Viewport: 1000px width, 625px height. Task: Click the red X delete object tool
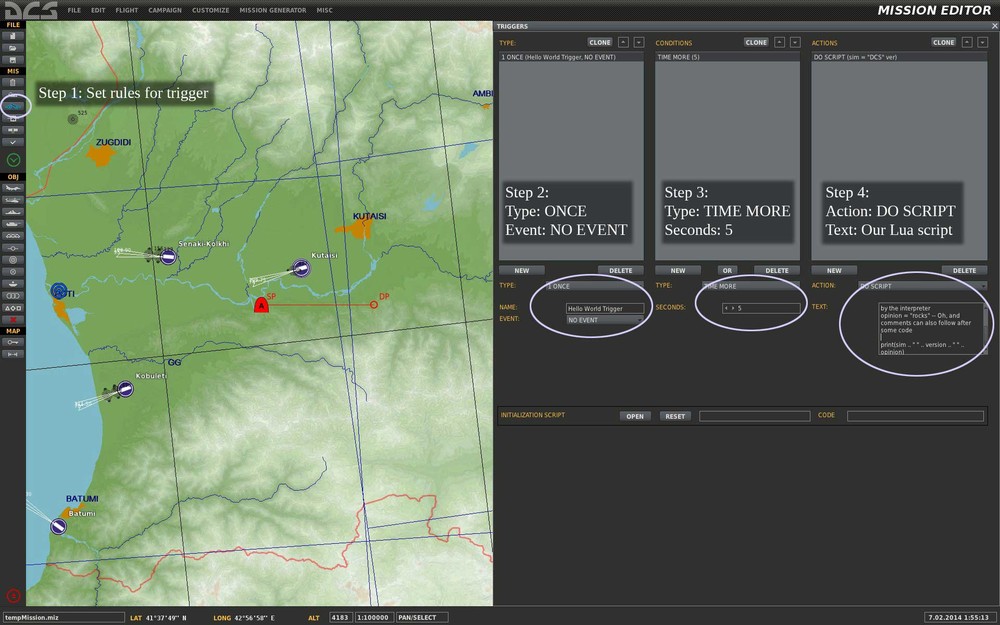point(13,320)
